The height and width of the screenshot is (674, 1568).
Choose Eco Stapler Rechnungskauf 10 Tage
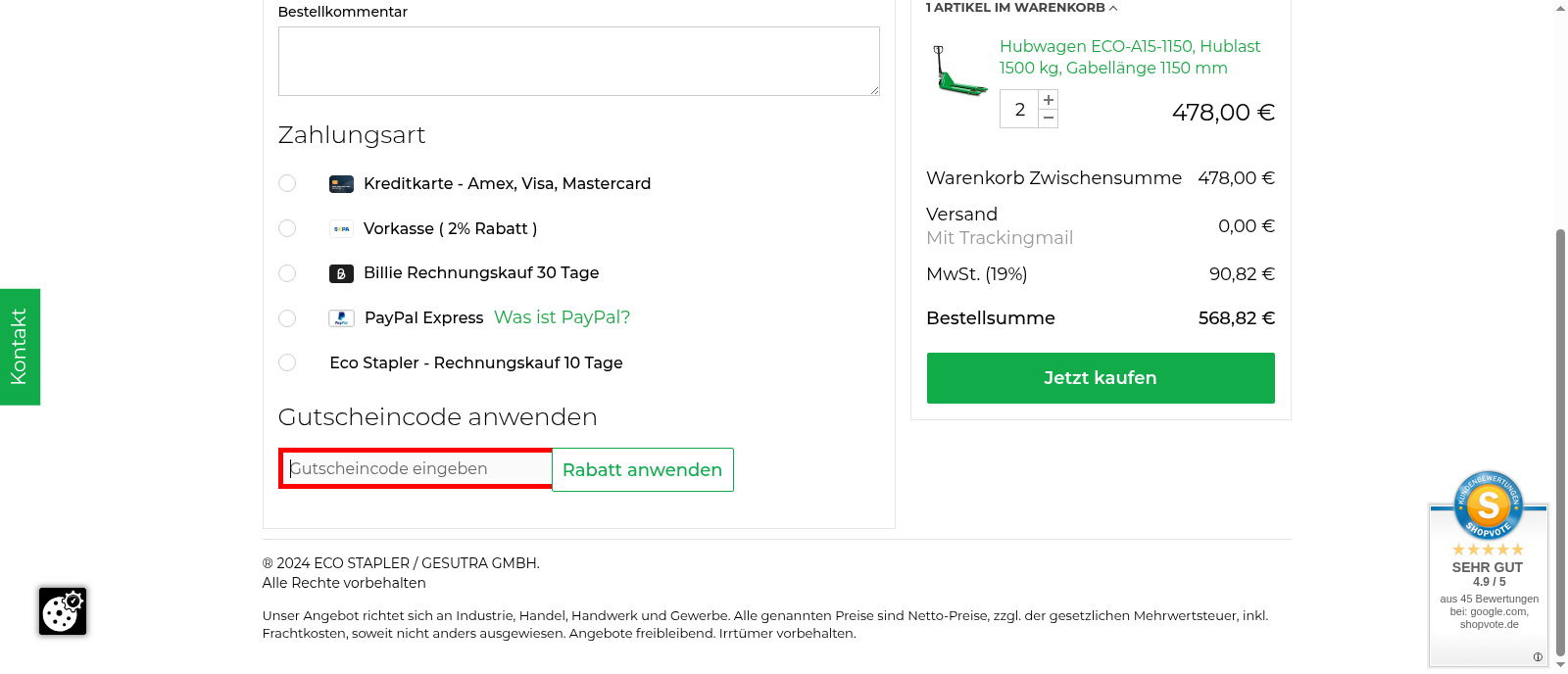point(287,362)
